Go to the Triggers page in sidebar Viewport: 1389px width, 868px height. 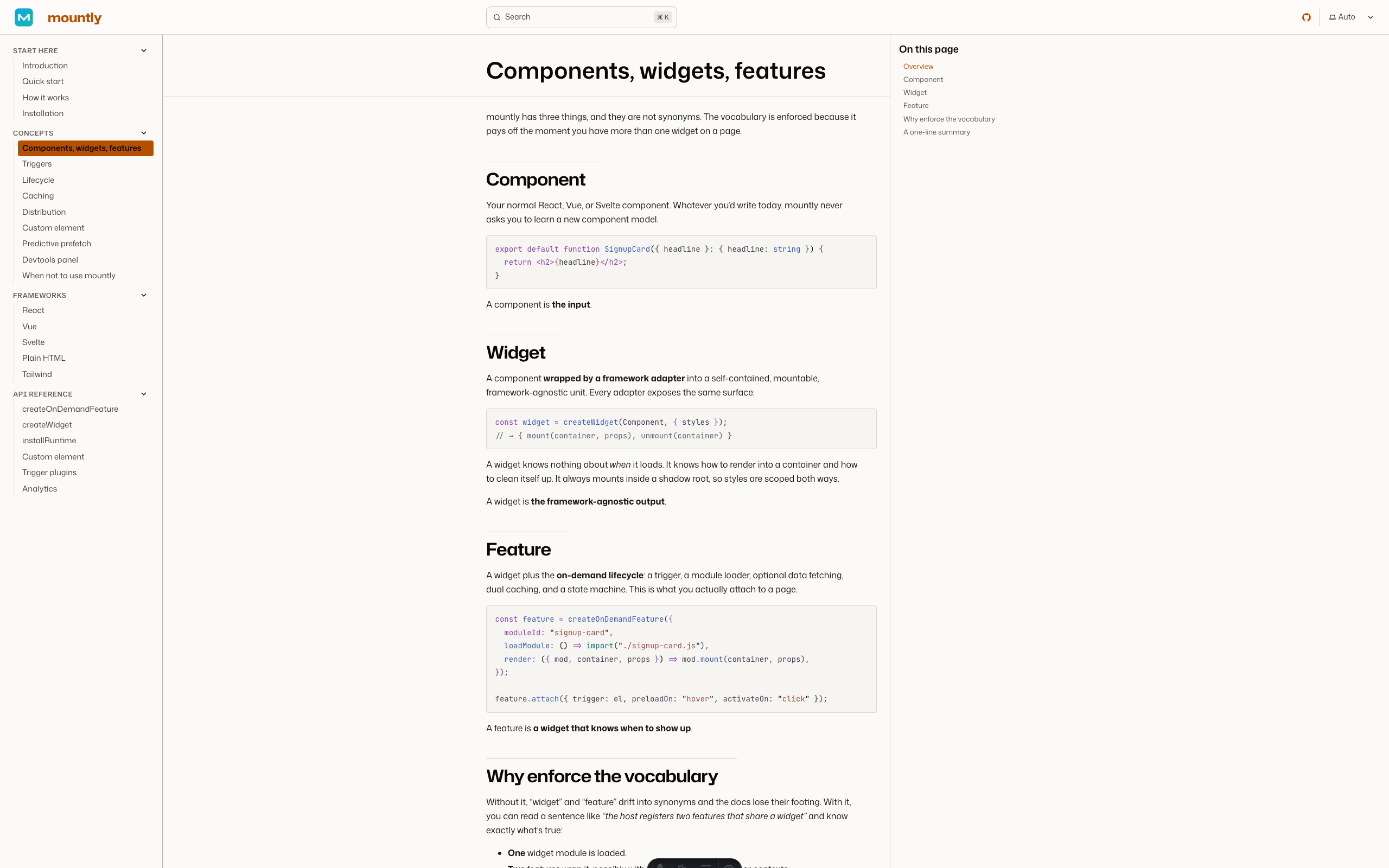point(37,164)
